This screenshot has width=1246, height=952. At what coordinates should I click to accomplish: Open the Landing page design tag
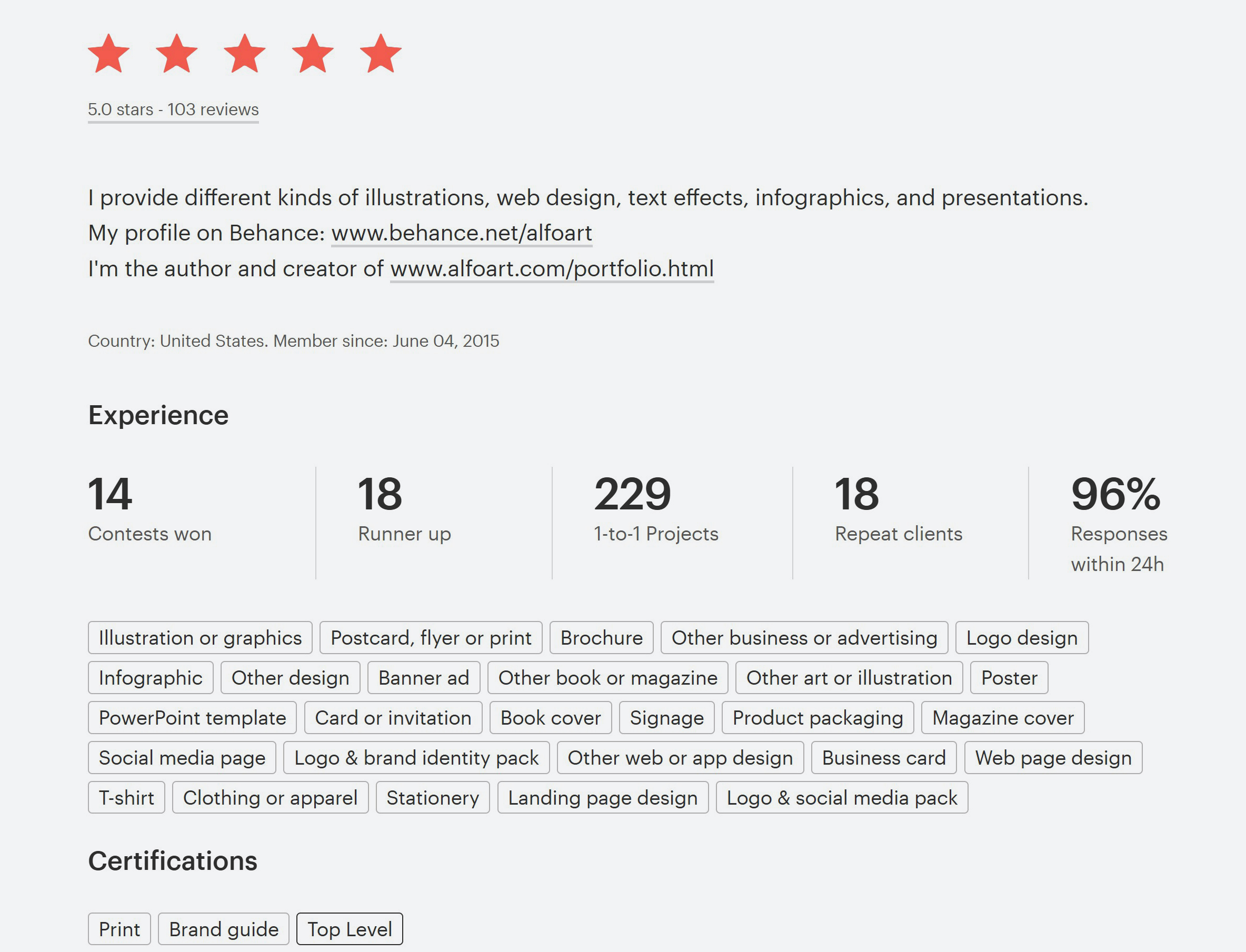(x=603, y=798)
